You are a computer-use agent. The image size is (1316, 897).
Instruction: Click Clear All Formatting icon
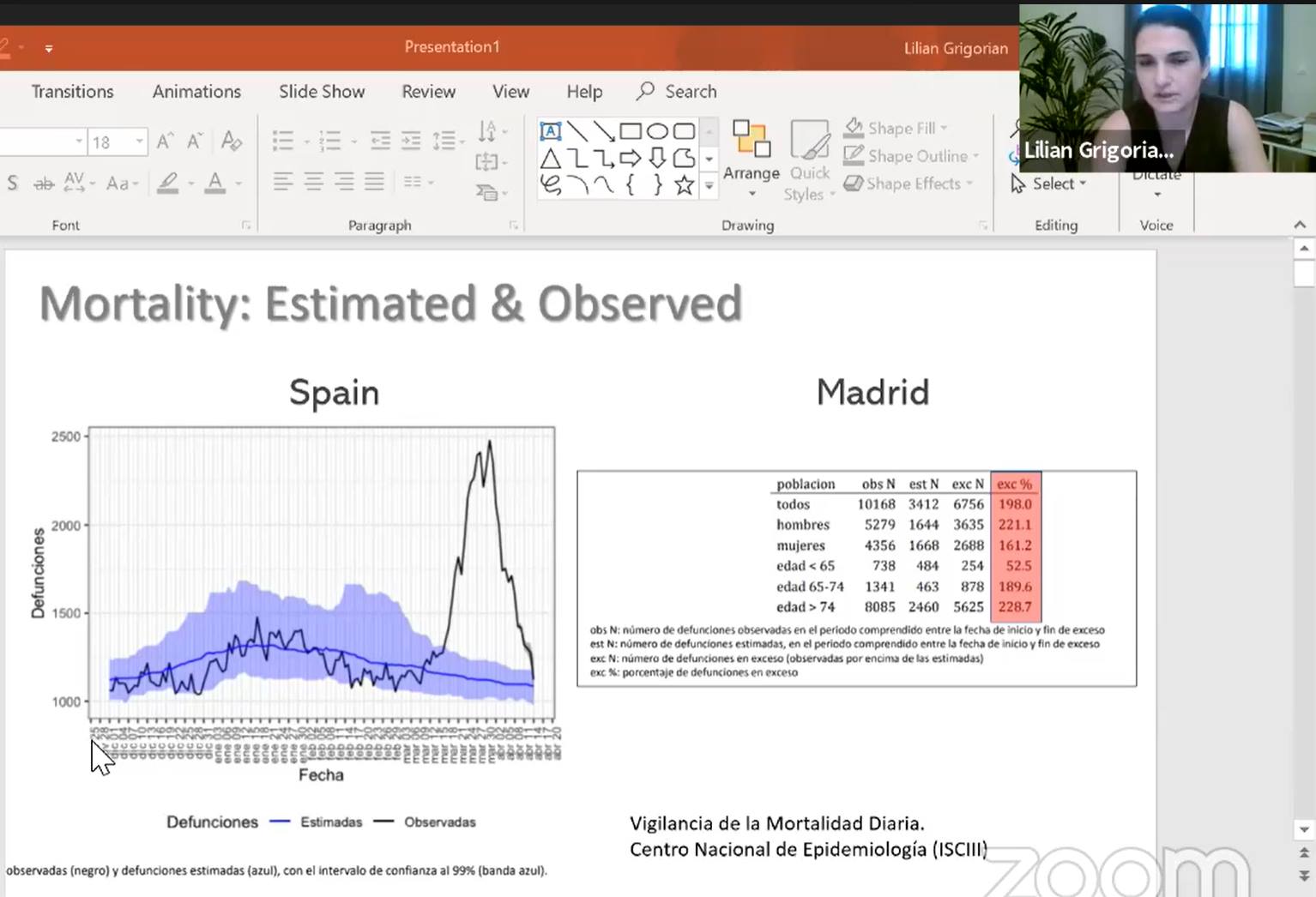pyautogui.click(x=231, y=141)
